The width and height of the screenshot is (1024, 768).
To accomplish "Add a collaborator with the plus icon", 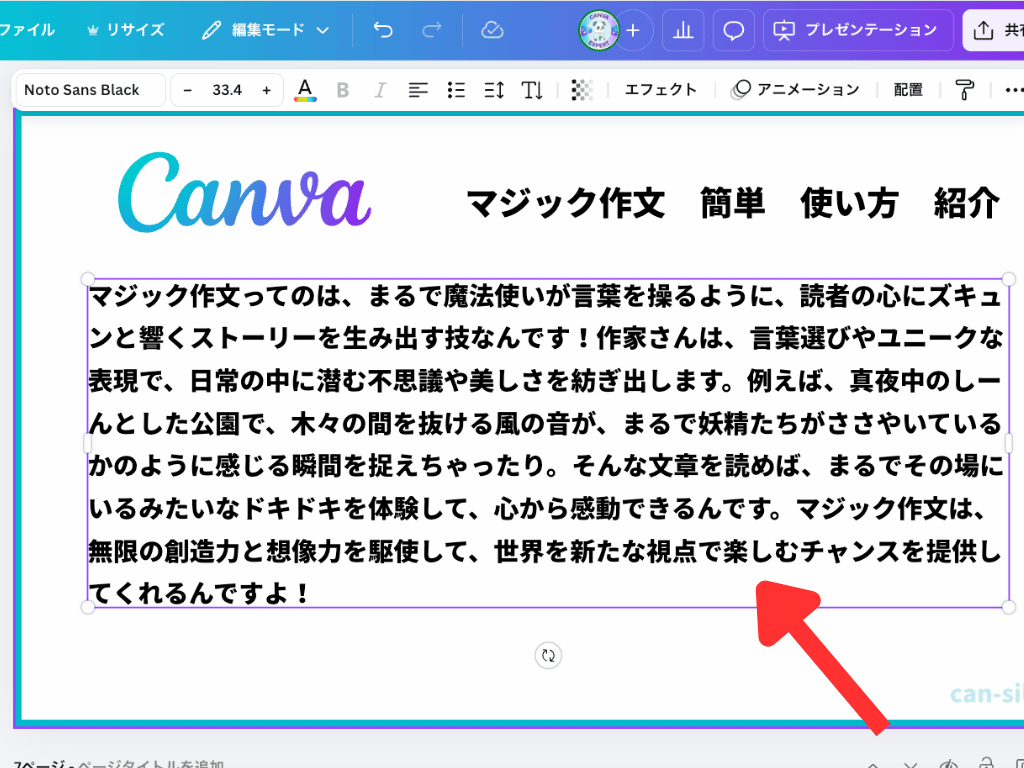I will pos(633,30).
